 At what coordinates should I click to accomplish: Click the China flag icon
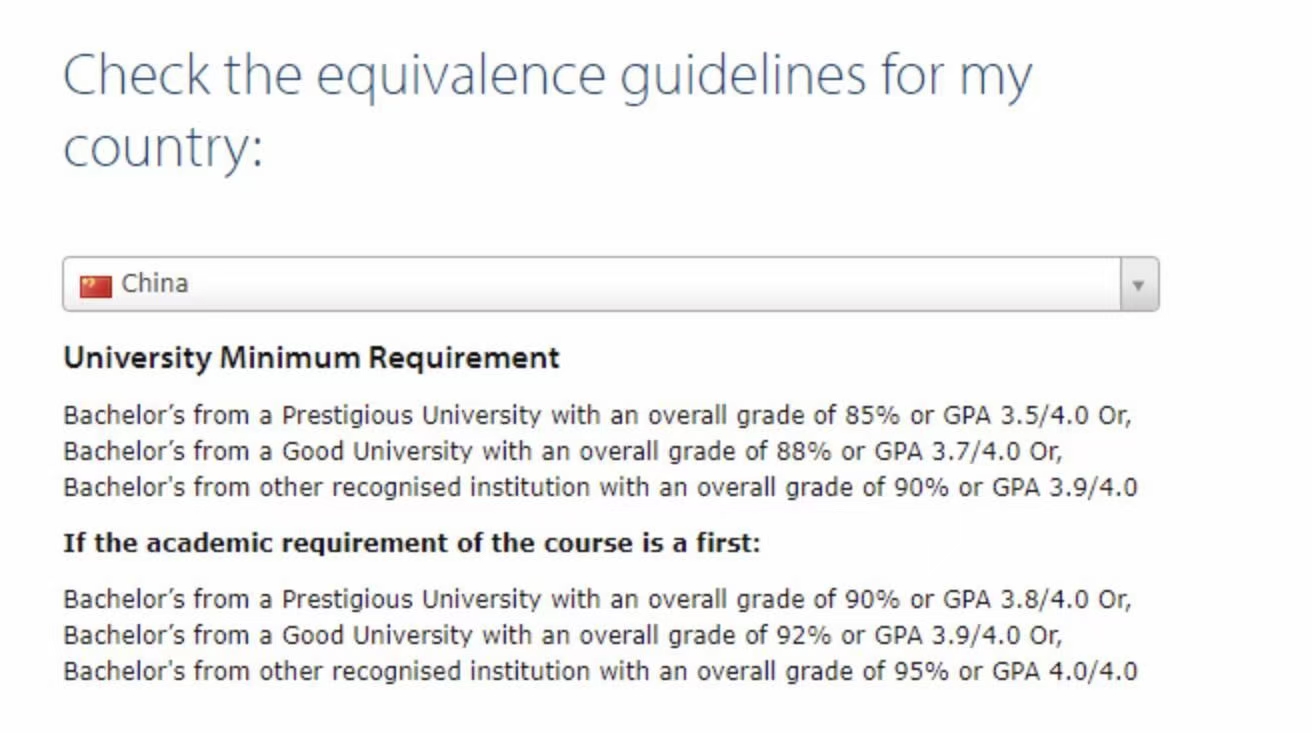point(95,286)
